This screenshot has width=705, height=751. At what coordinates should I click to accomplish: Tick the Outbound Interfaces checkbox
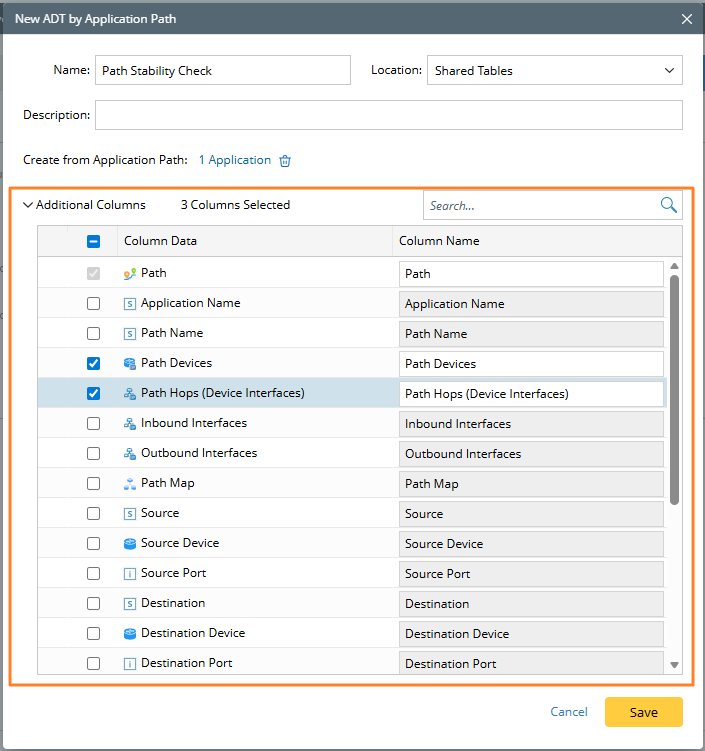[x=94, y=453]
